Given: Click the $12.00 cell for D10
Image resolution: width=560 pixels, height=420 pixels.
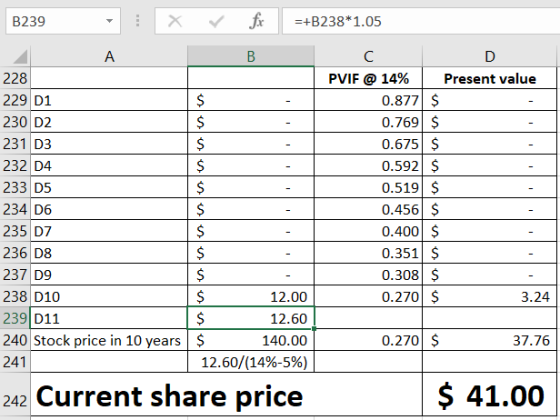Looking at the screenshot, I should click(251, 296).
